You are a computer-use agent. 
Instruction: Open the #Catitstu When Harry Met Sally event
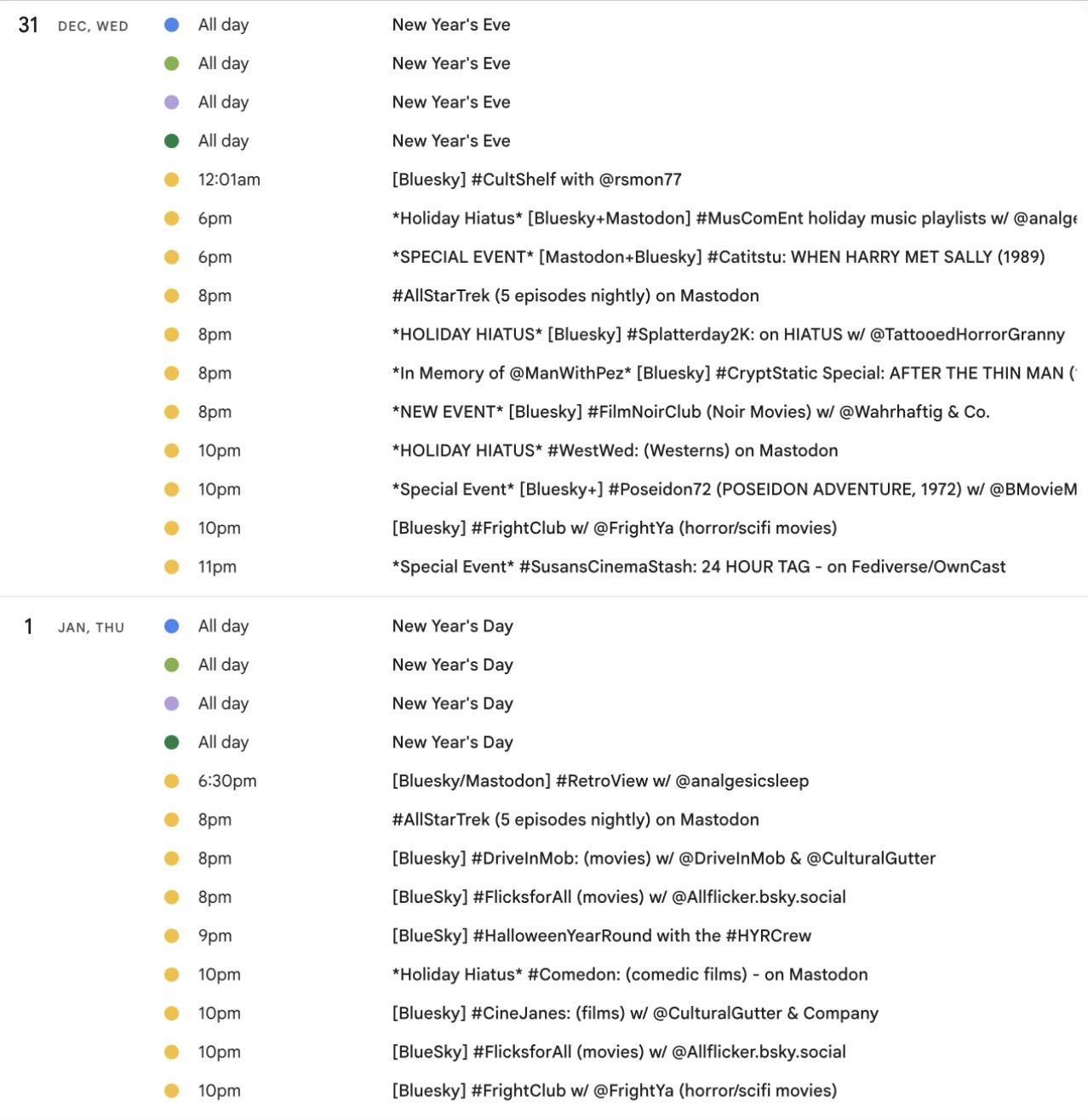tap(718, 257)
